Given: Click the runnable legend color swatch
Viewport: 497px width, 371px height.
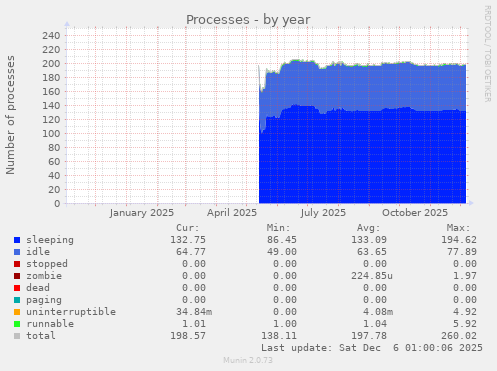Looking at the screenshot, I should tap(17, 324).
